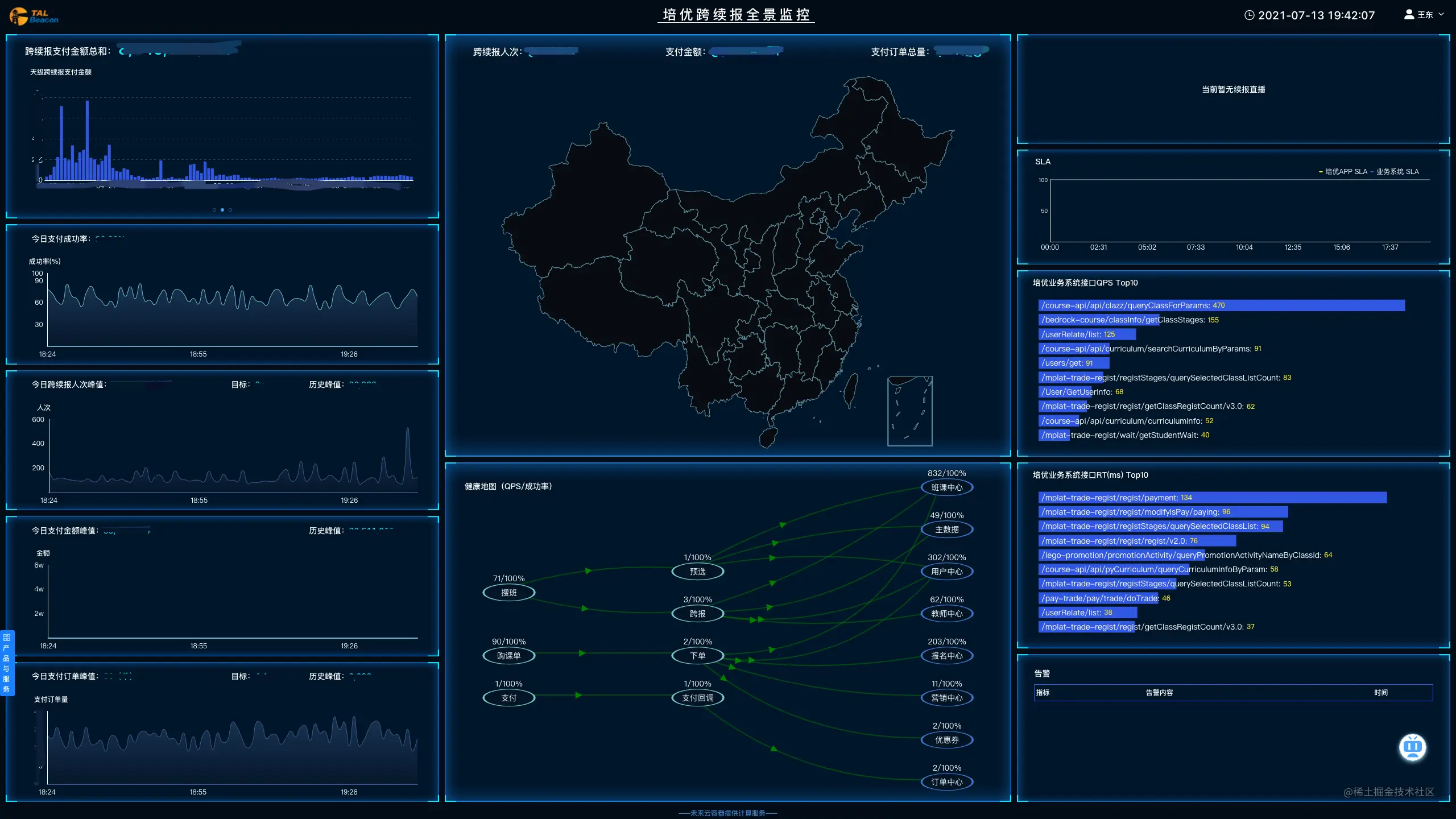Image resolution: width=1456 pixels, height=819 pixels.
Task: Select the third carousel dot in payment panel
Action: [x=230, y=210]
